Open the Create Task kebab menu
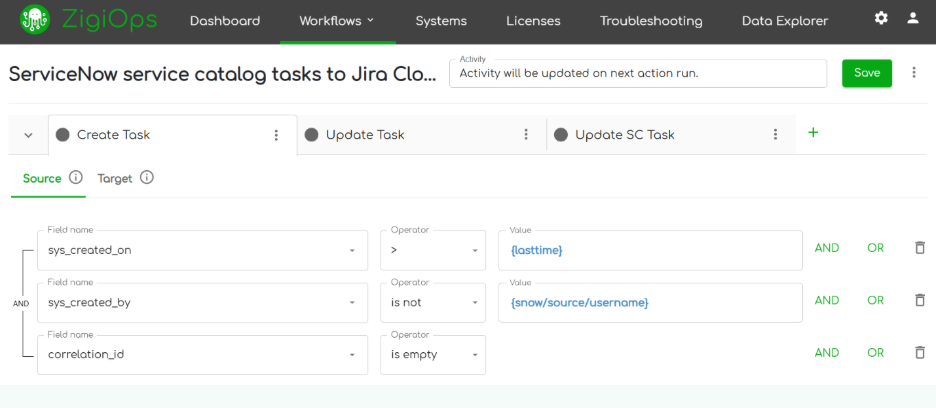This screenshot has width=936, height=408. [x=276, y=135]
